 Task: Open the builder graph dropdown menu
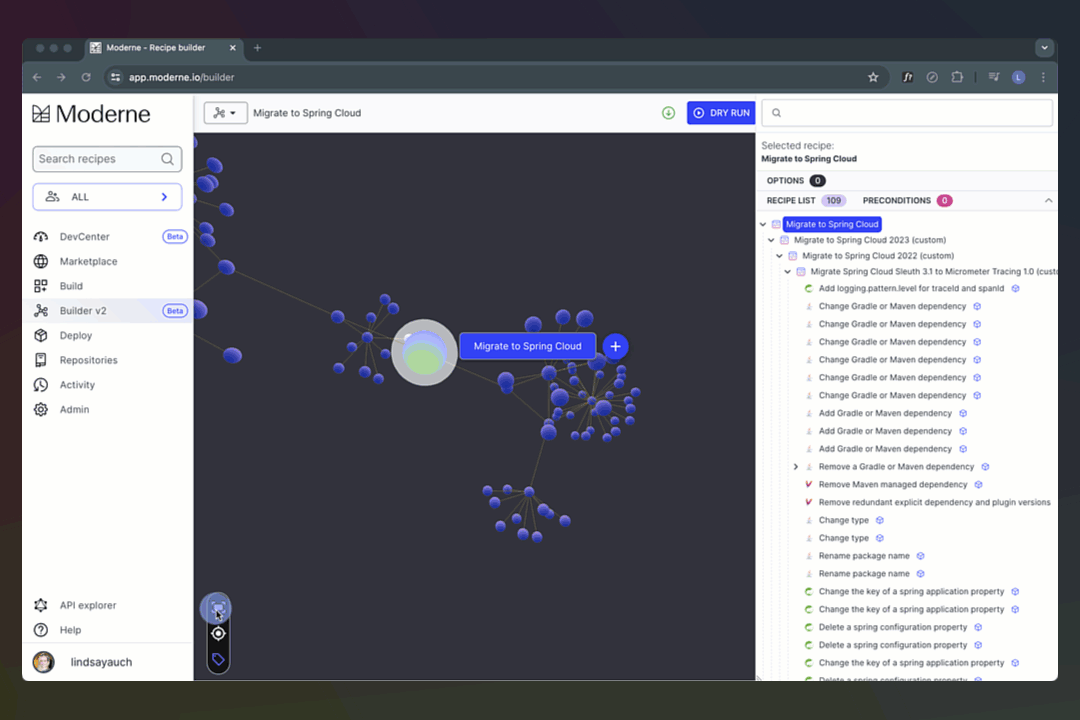click(x=225, y=113)
